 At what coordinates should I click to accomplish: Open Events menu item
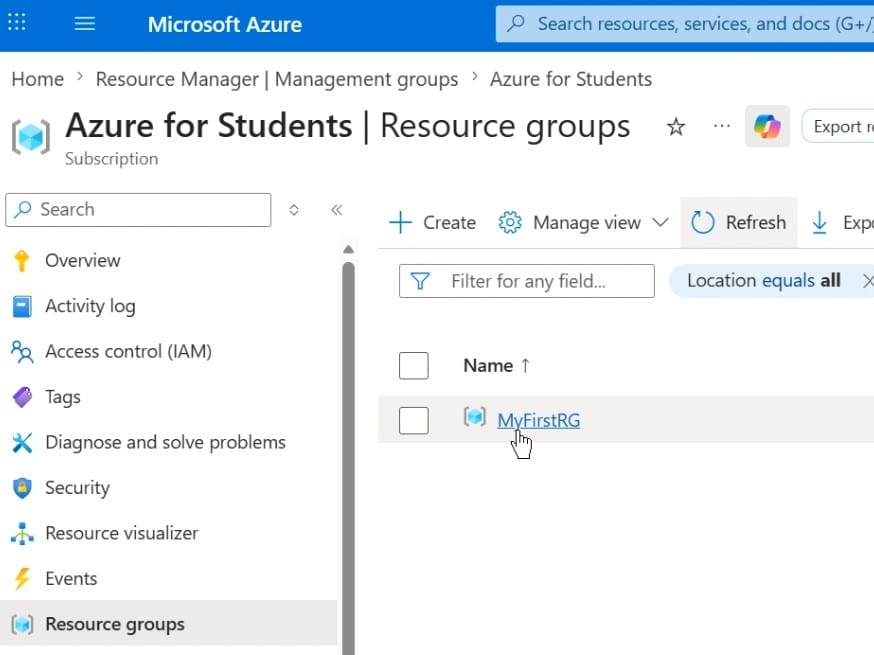tap(71, 579)
